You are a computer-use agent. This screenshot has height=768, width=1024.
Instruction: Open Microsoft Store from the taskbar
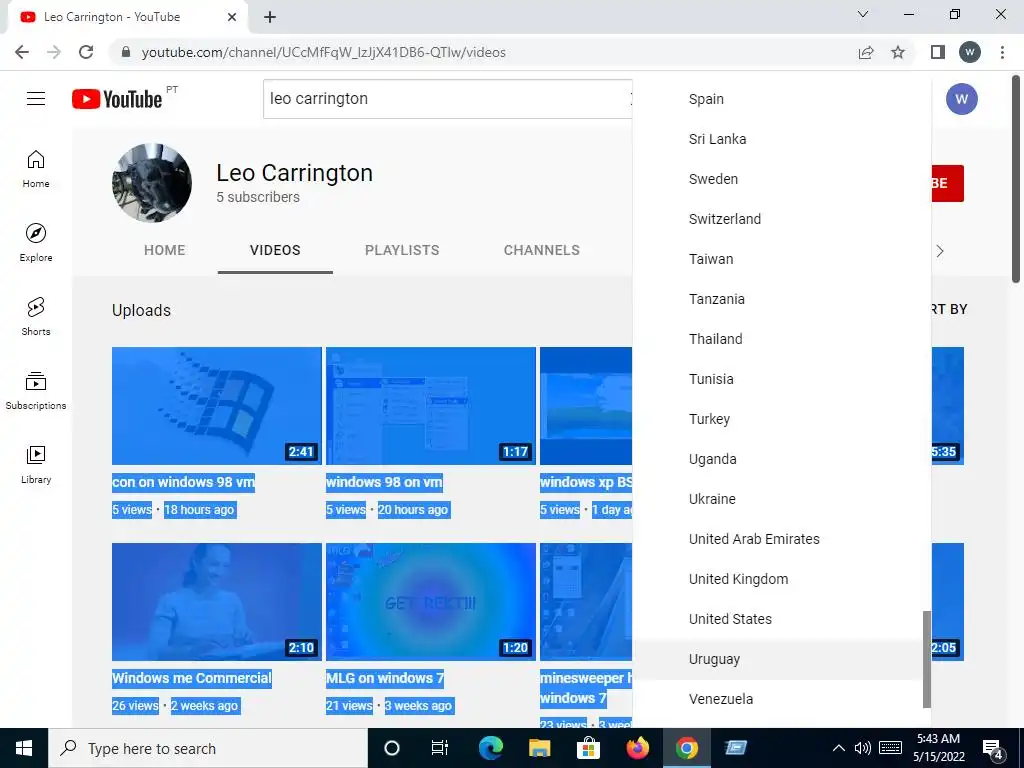pos(588,748)
